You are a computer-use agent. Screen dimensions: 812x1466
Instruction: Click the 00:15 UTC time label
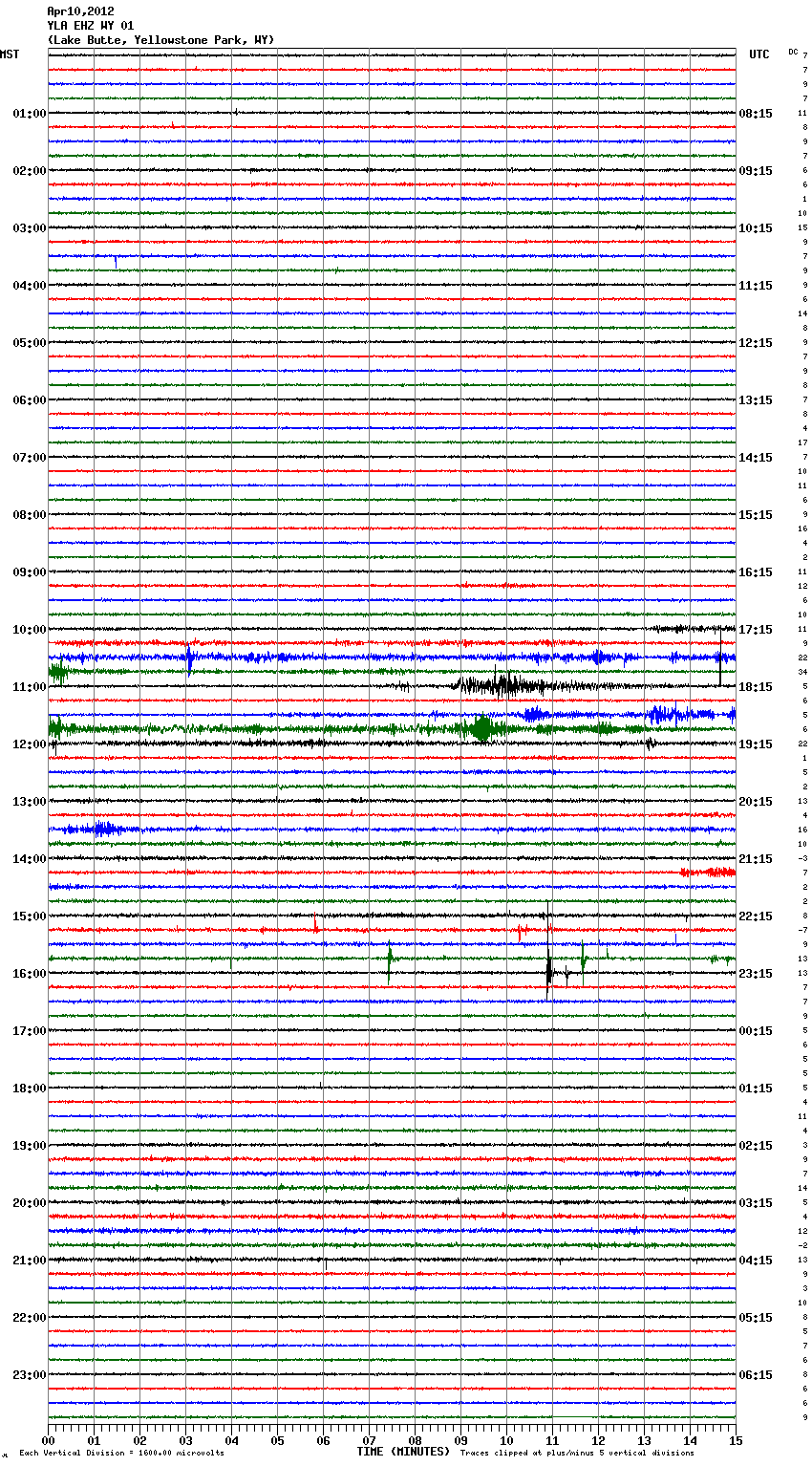756,1031
